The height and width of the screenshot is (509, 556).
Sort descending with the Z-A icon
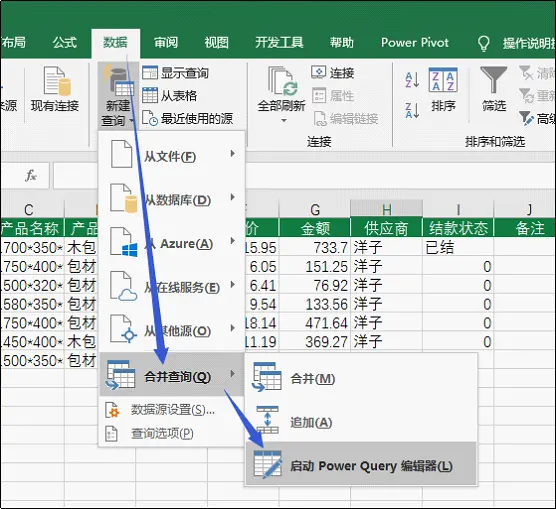click(412, 110)
